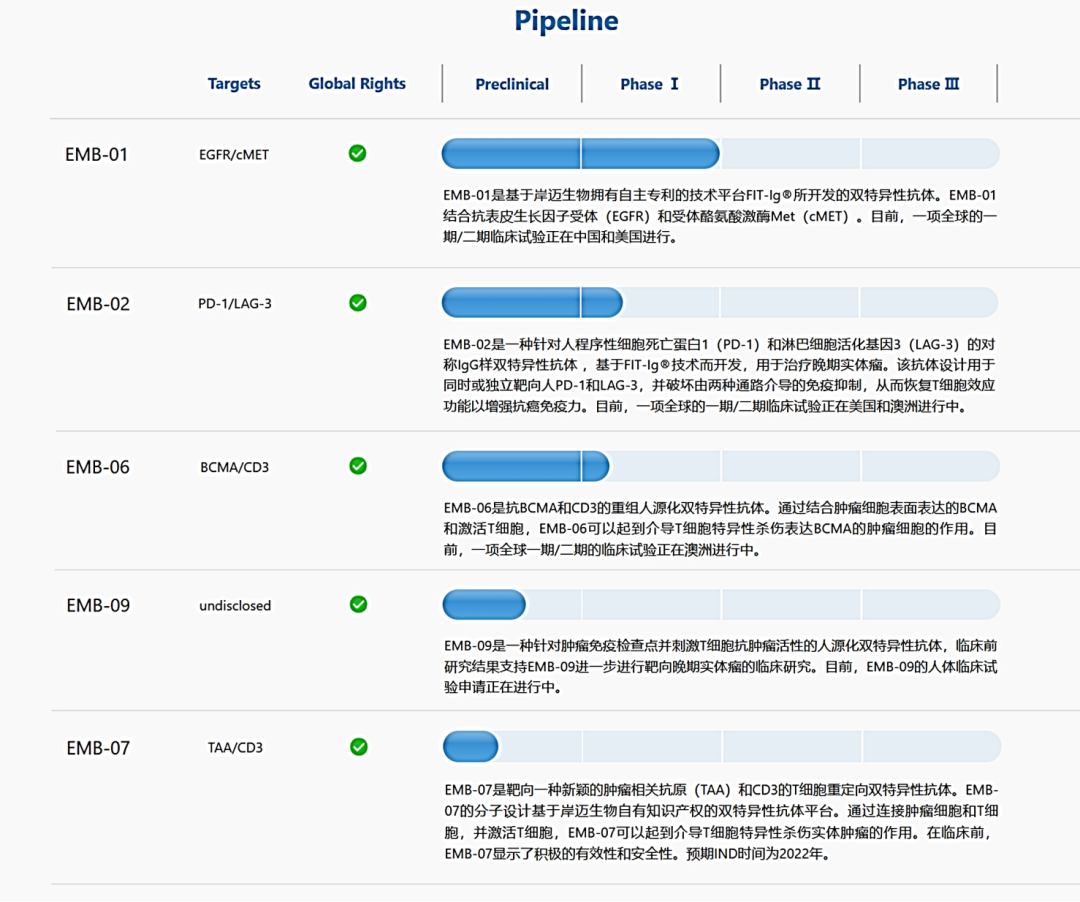Select the Phase II column header
Screen dimensions: 1080x902
pos(790,84)
